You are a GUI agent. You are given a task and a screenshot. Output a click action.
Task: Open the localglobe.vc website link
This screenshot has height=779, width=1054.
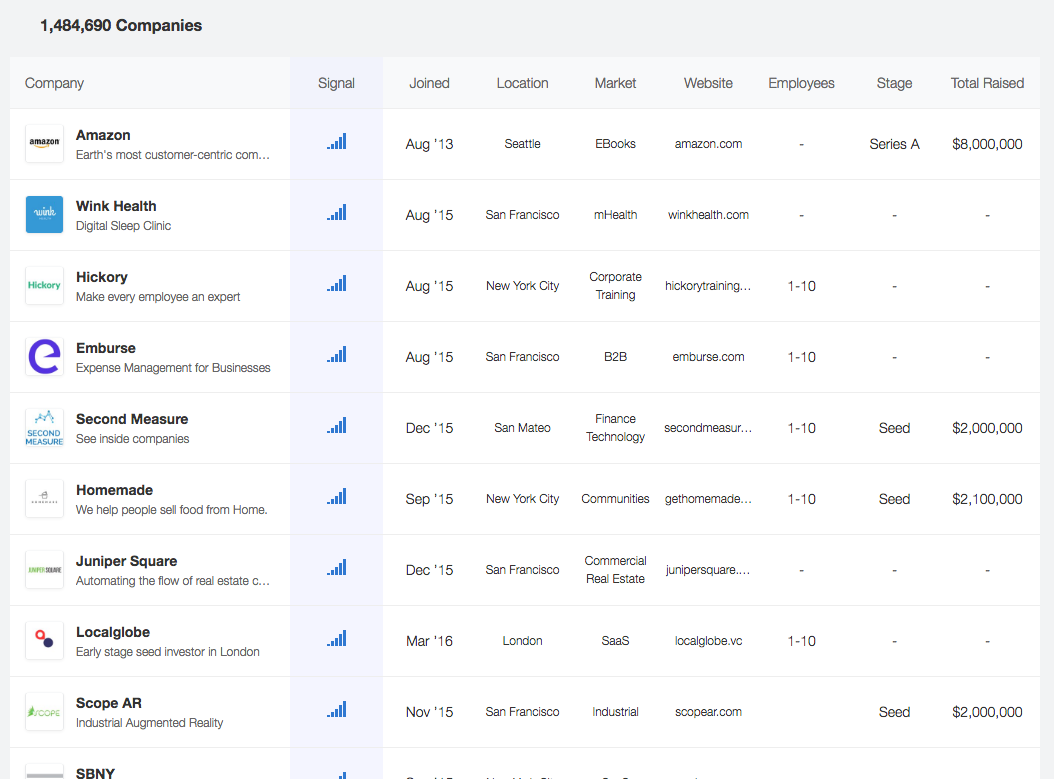(708, 641)
